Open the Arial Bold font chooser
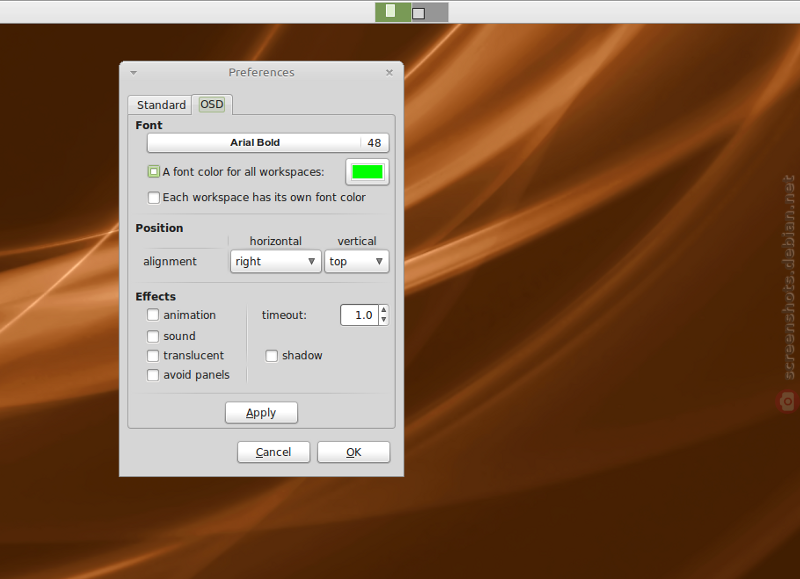The image size is (800, 579). pos(268,143)
